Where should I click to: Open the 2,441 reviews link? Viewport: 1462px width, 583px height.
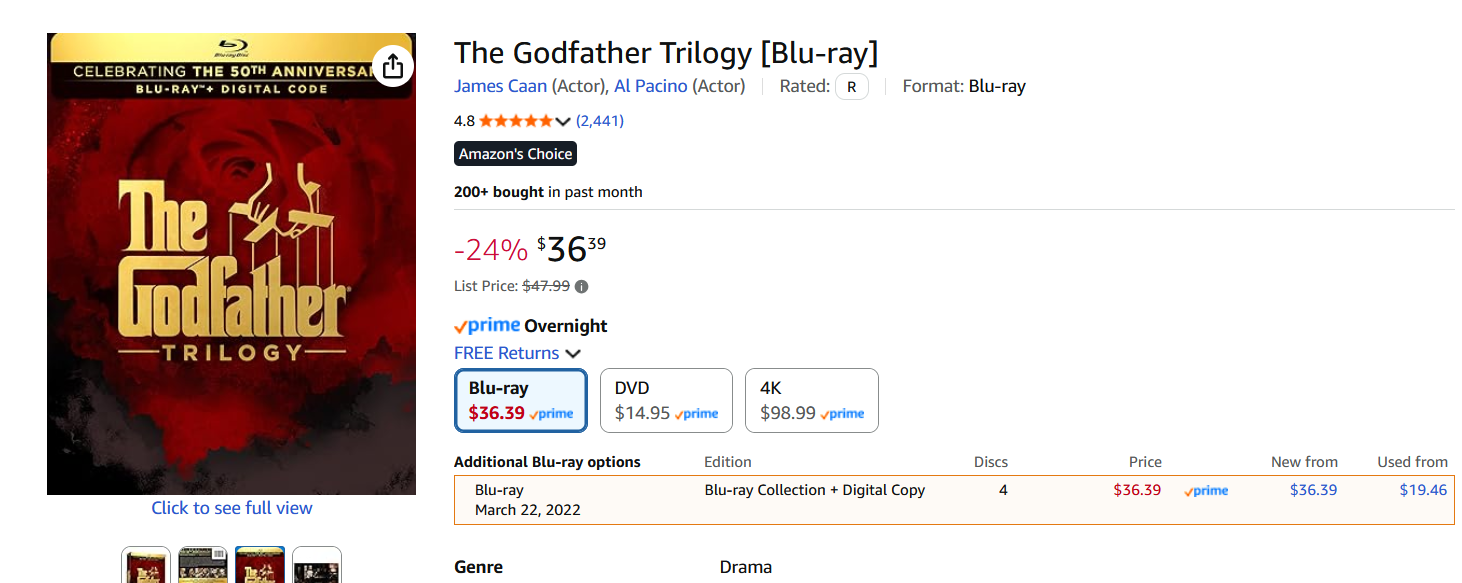click(x=600, y=121)
